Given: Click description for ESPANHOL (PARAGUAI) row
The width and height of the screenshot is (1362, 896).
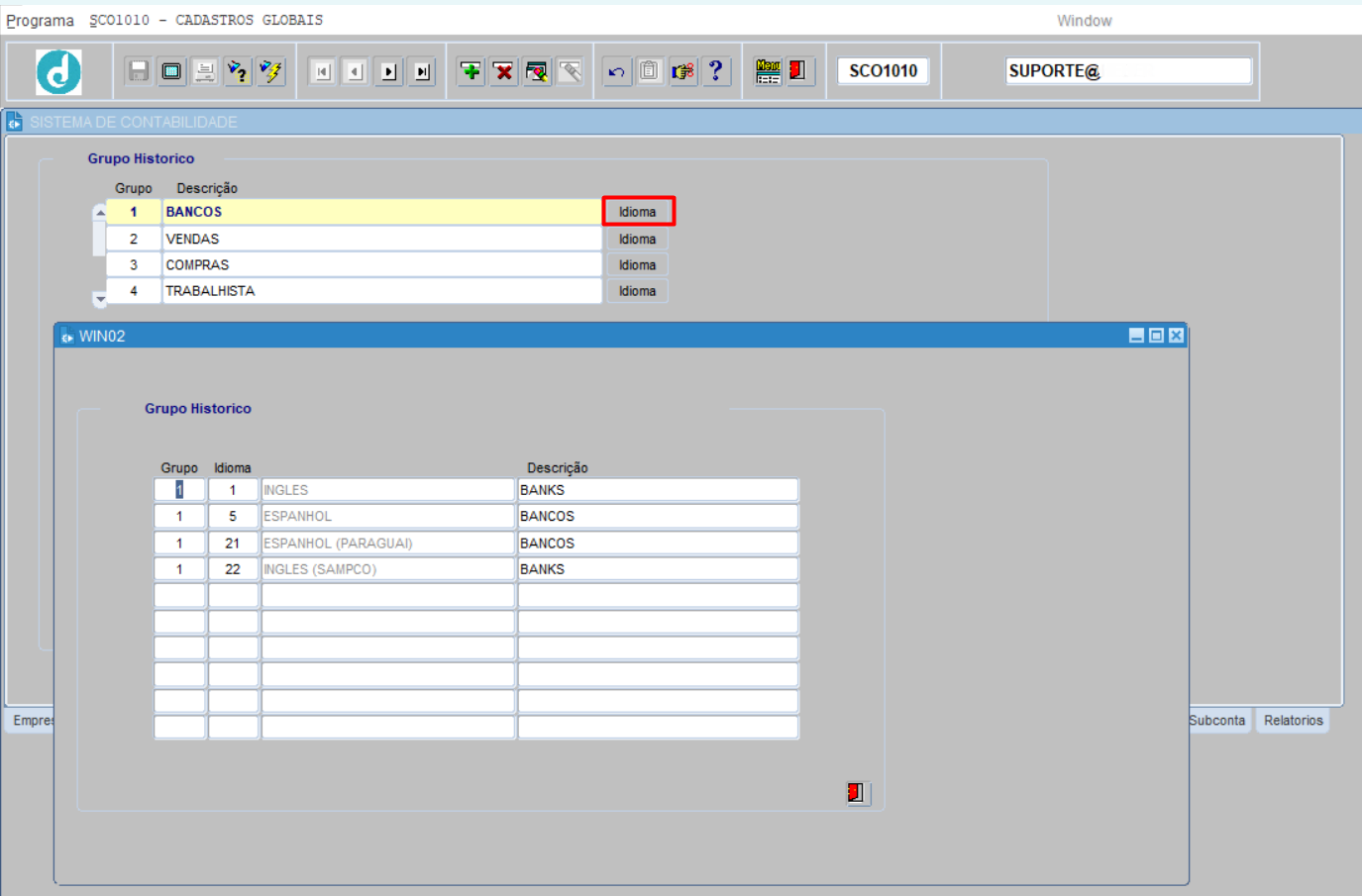Looking at the screenshot, I should 658,544.
